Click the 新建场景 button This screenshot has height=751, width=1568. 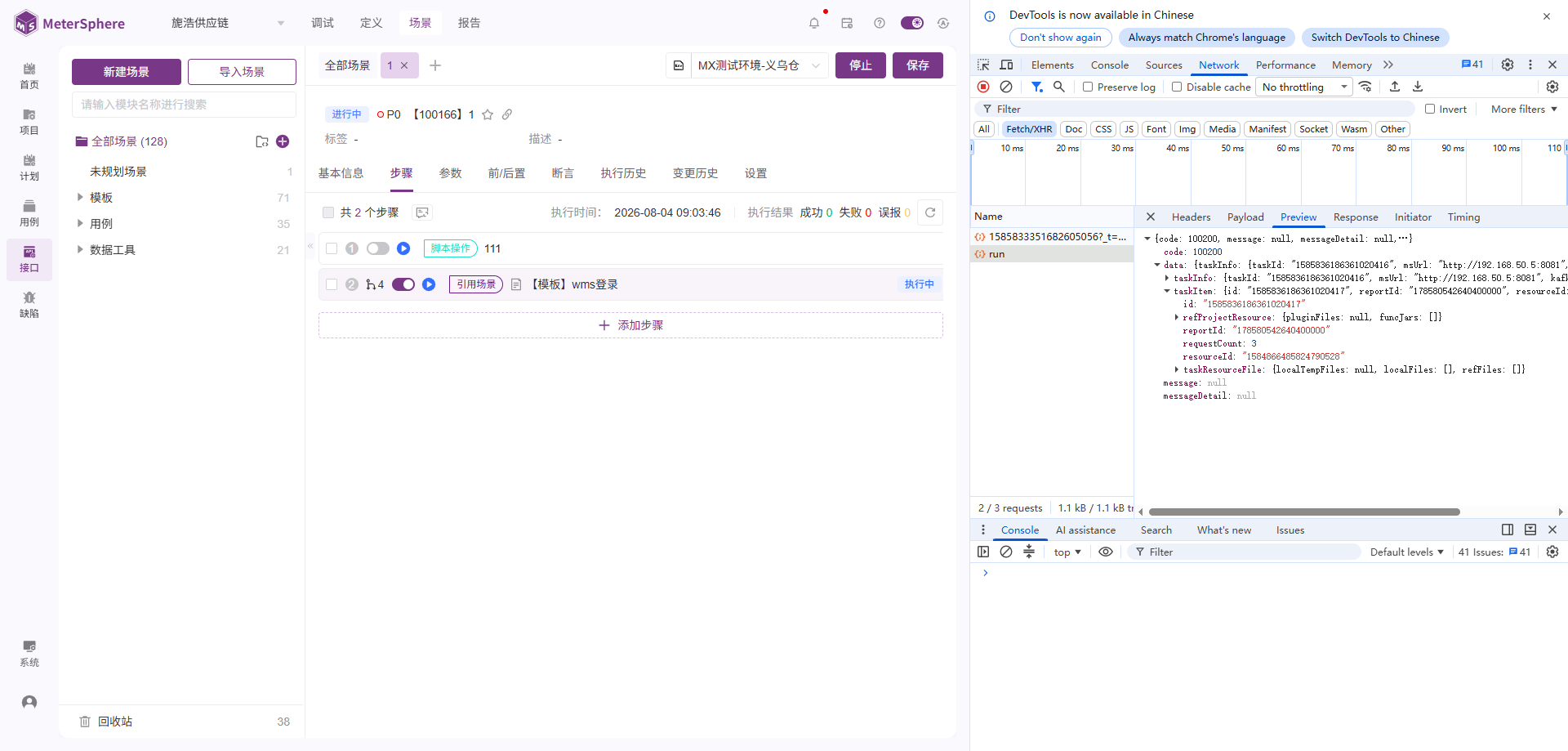[x=127, y=72]
